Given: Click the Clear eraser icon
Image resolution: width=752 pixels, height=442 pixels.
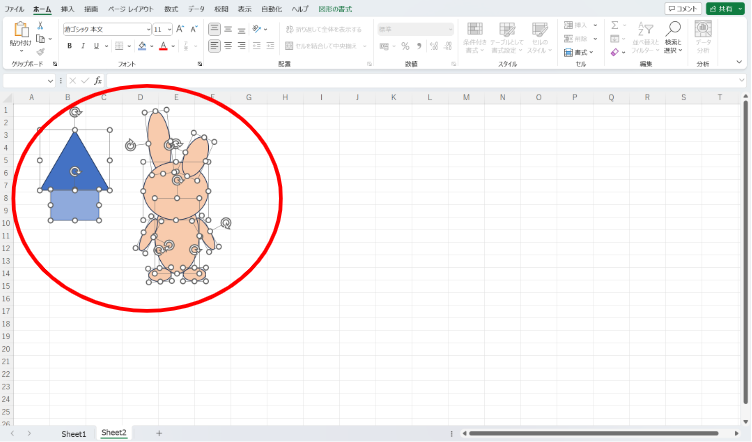Looking at the screenshot, I should [x=614, y=52].
